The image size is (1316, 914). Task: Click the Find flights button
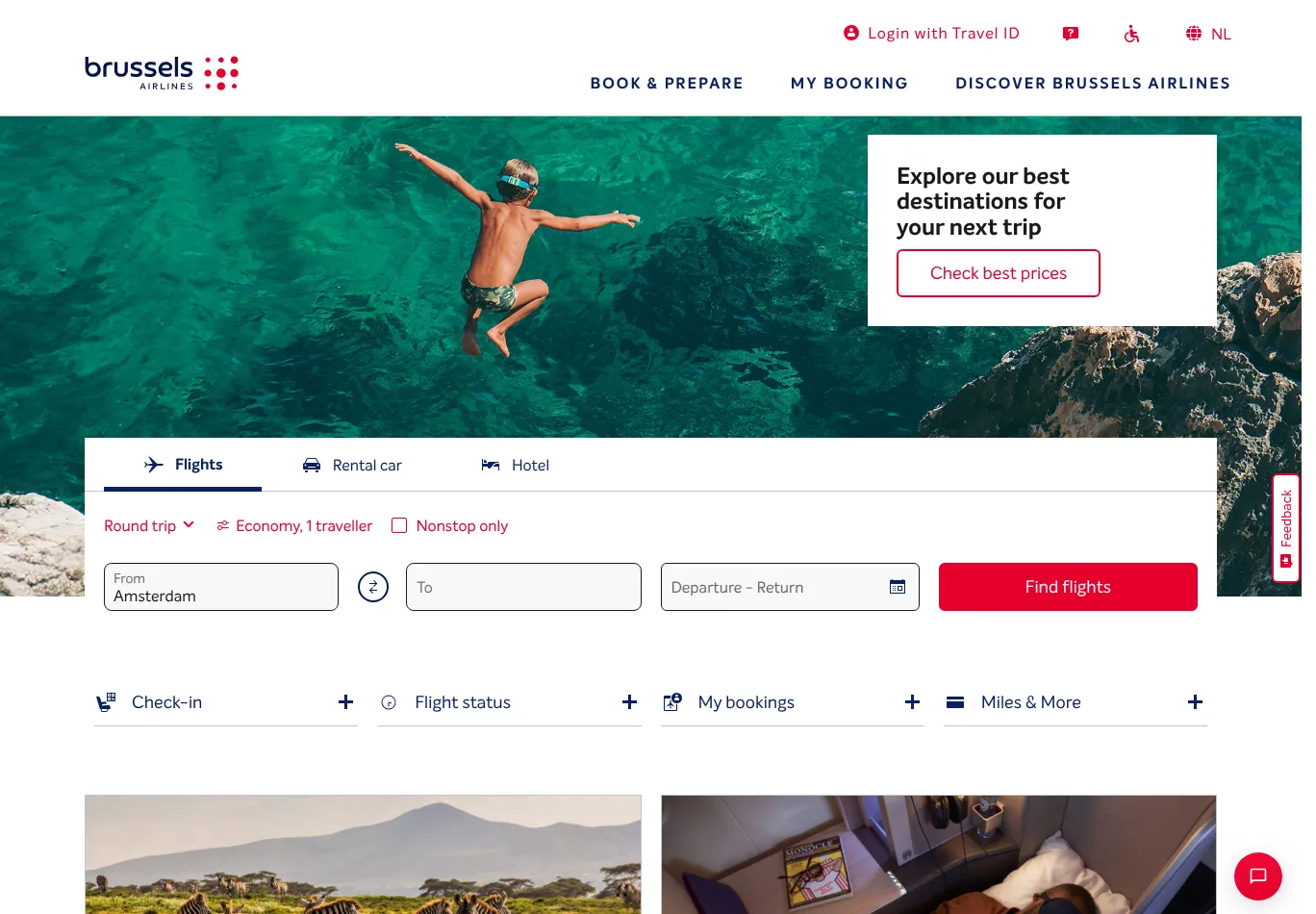tap(1068, 587)
